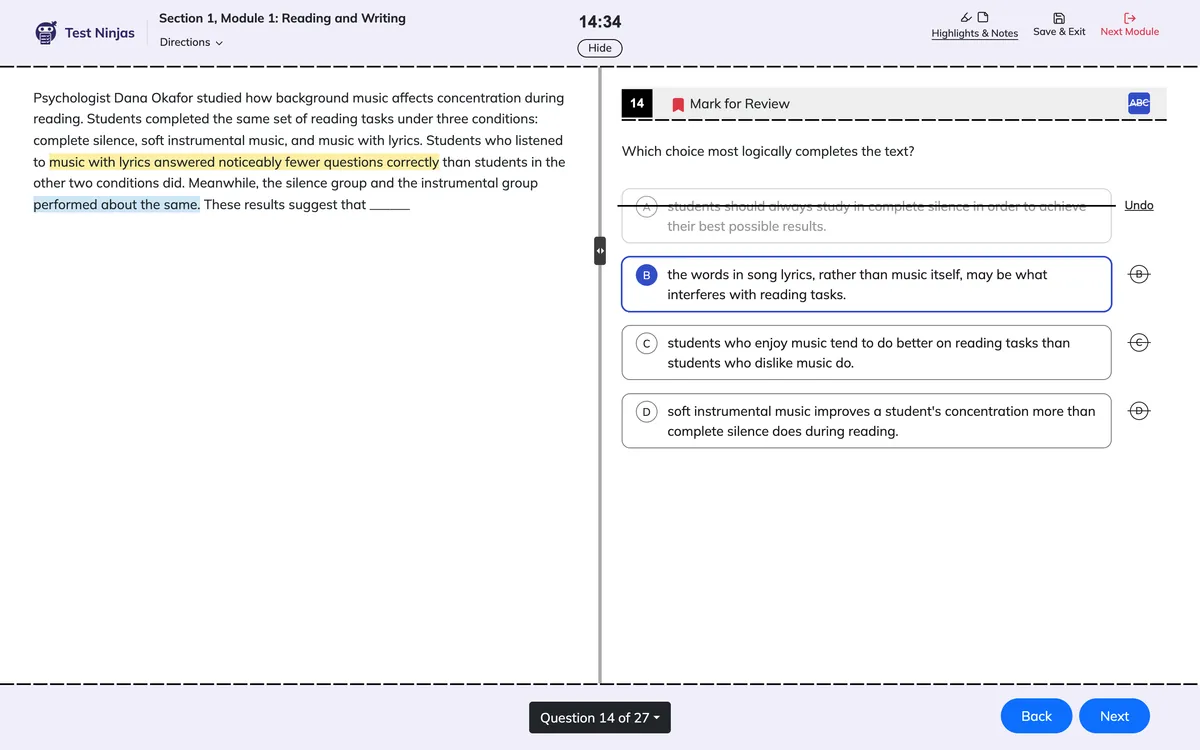
Task: Select crossed-out answer A about complete silence
Action: [866, 216]
